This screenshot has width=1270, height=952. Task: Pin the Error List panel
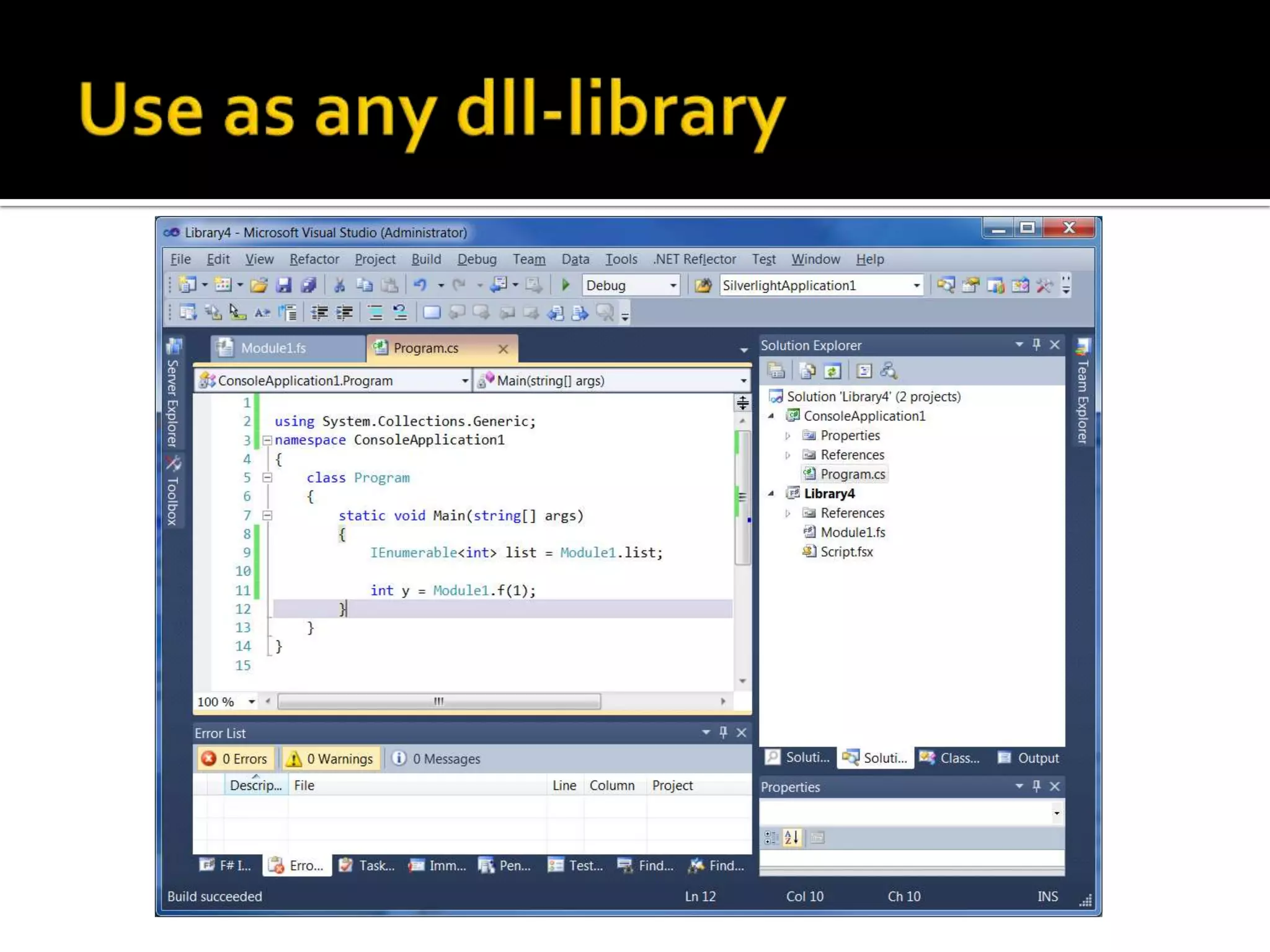pyautogui.click(x=723, y=732)
